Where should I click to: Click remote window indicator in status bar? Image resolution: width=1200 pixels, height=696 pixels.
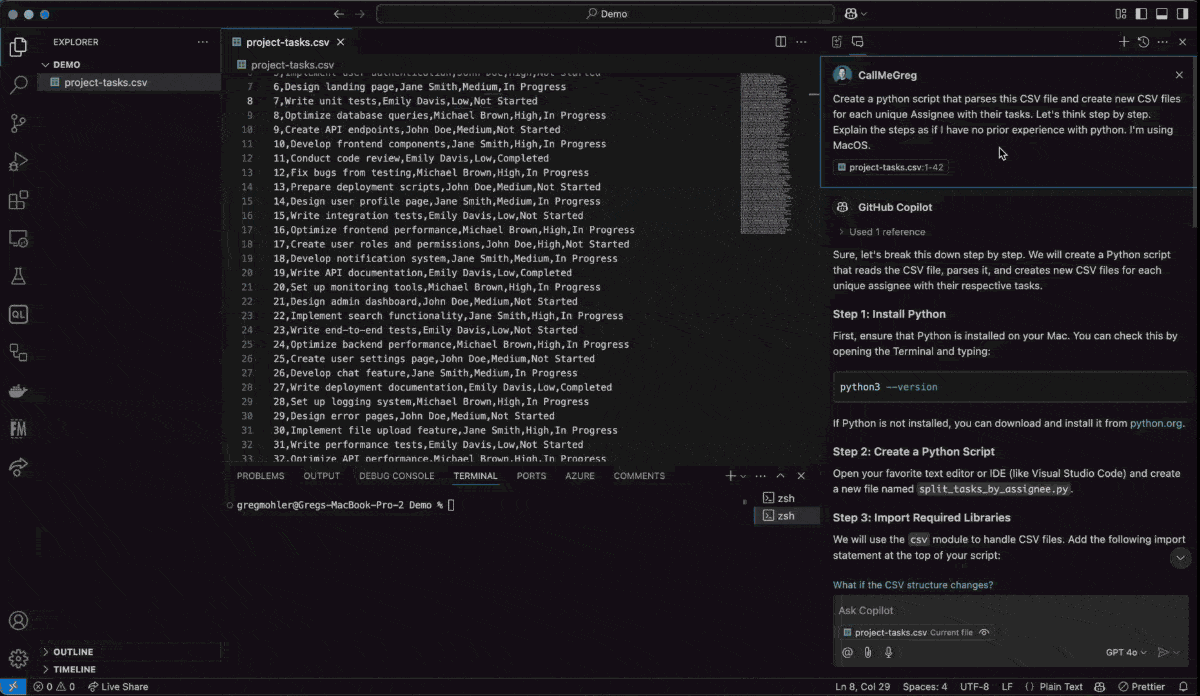(12, 687)
